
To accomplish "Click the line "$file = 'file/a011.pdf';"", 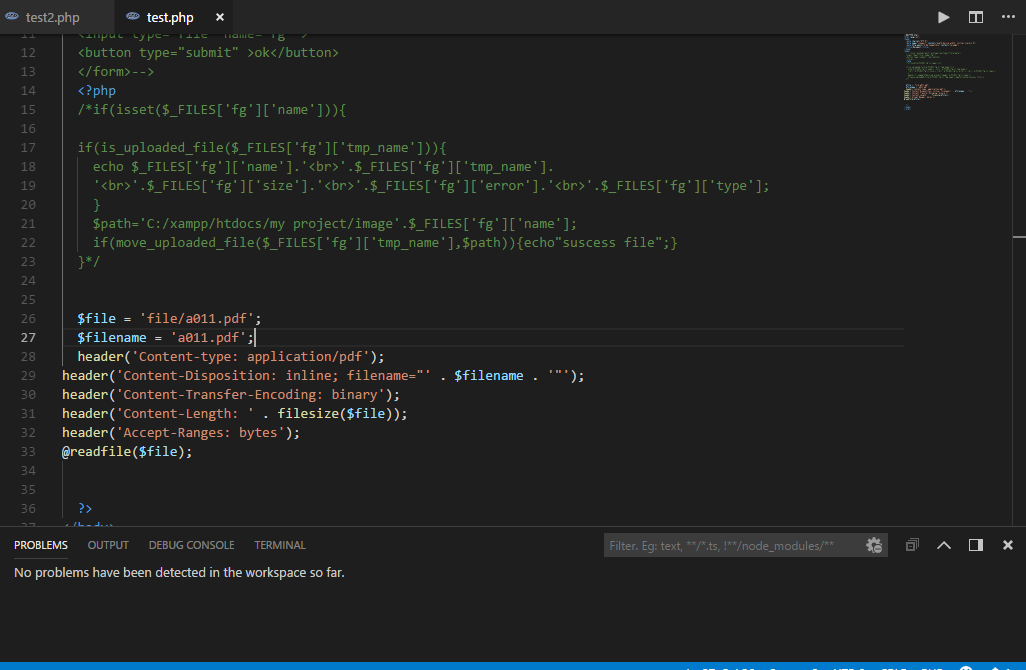I will (x=169, y=319).
